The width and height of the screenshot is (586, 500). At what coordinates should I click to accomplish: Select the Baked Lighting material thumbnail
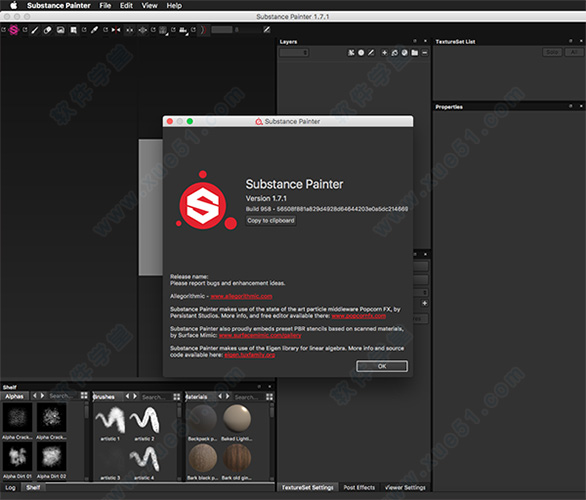coord(237,419)
